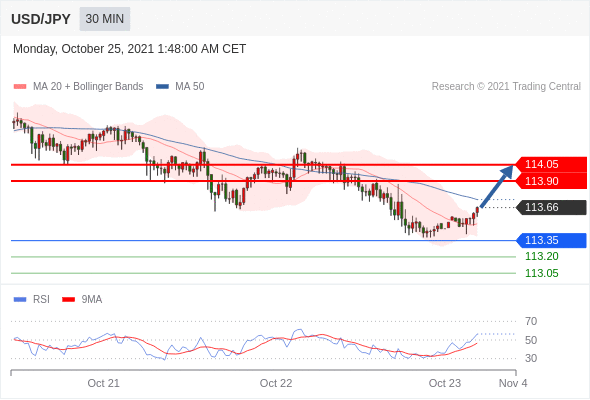Click the pink MA 20 + Bollinger Bands legend swatch

(20, 87)
